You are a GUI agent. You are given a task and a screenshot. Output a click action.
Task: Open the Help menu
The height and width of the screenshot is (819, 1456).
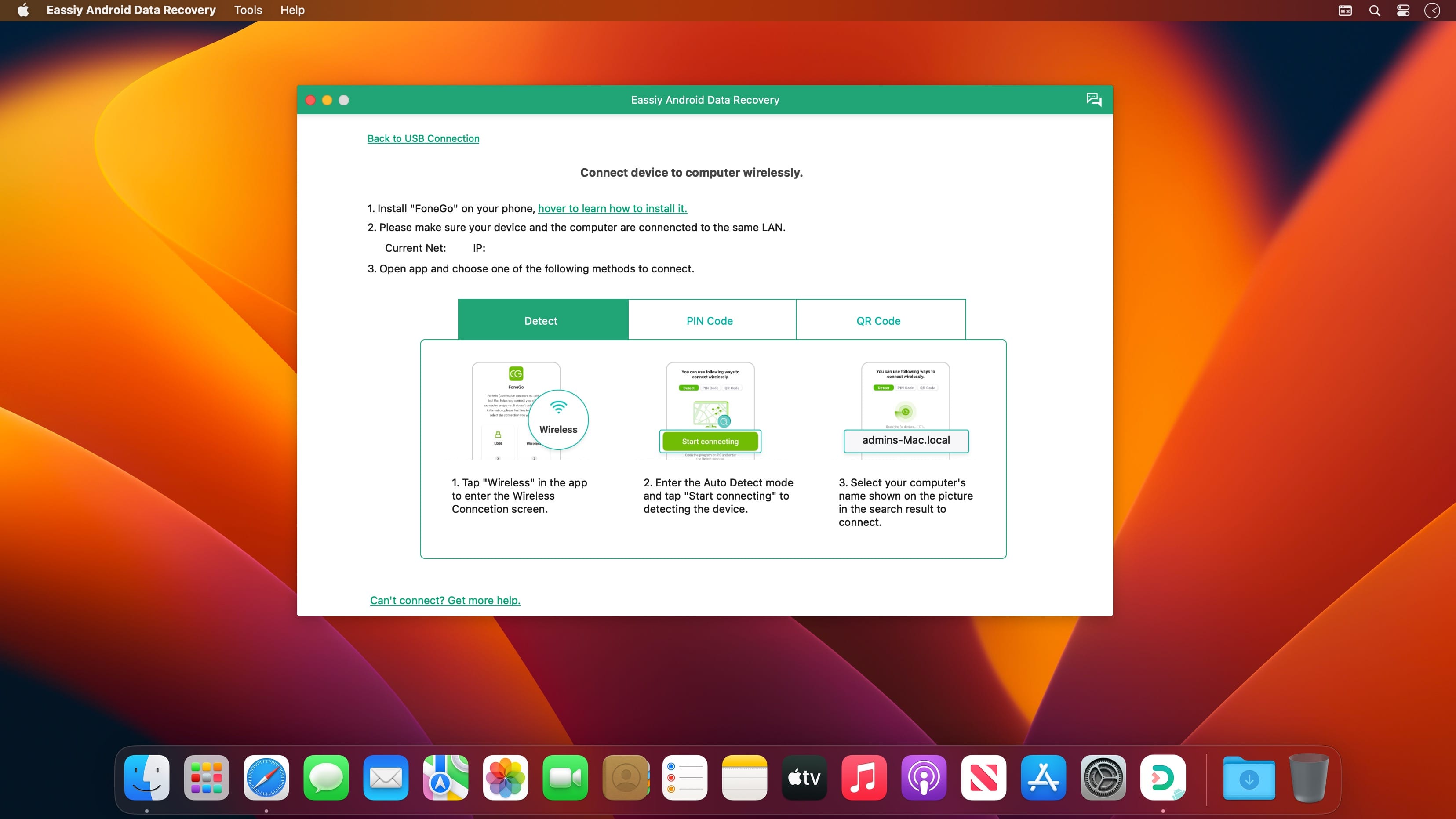pos(292,10)
